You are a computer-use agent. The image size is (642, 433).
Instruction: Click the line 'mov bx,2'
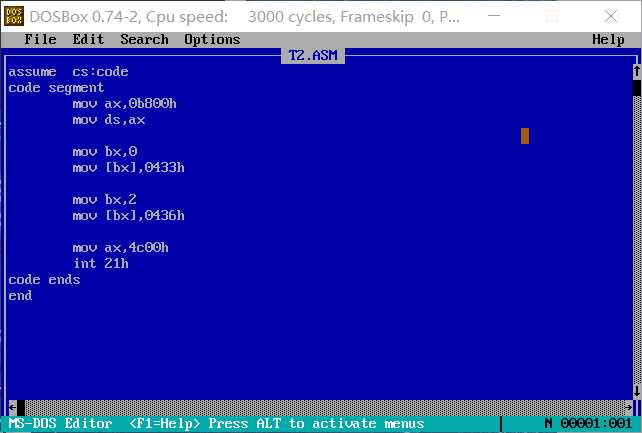click(104, 199)
